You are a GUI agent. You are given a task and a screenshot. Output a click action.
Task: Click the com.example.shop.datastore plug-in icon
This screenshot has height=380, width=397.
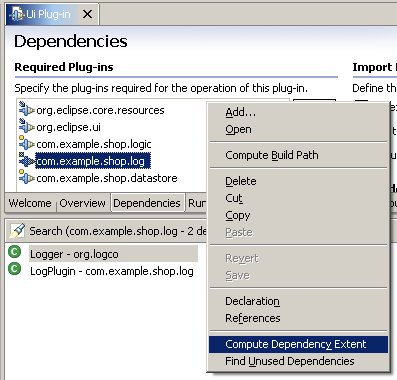pyautogui.click(x=27, y=177)
